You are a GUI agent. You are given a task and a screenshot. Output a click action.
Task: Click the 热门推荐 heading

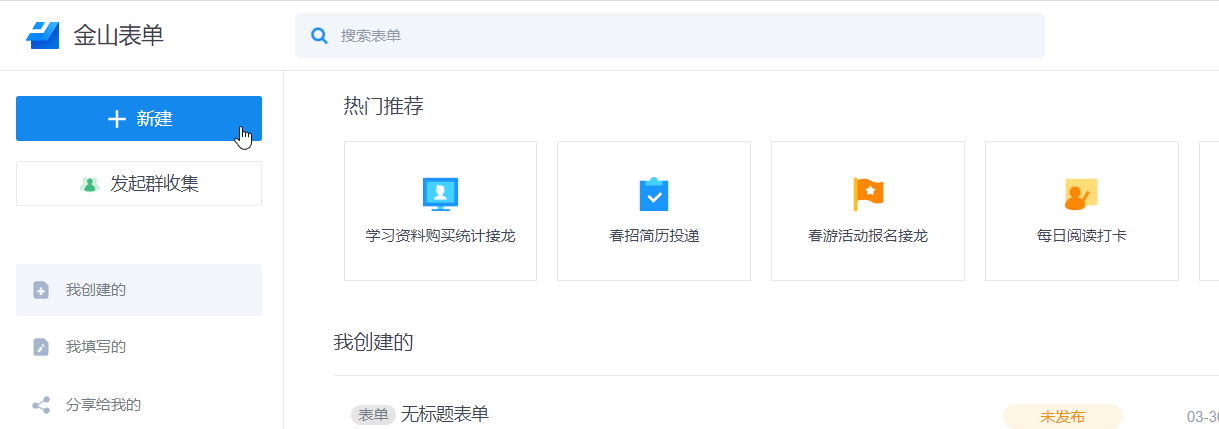coord(384,106)
